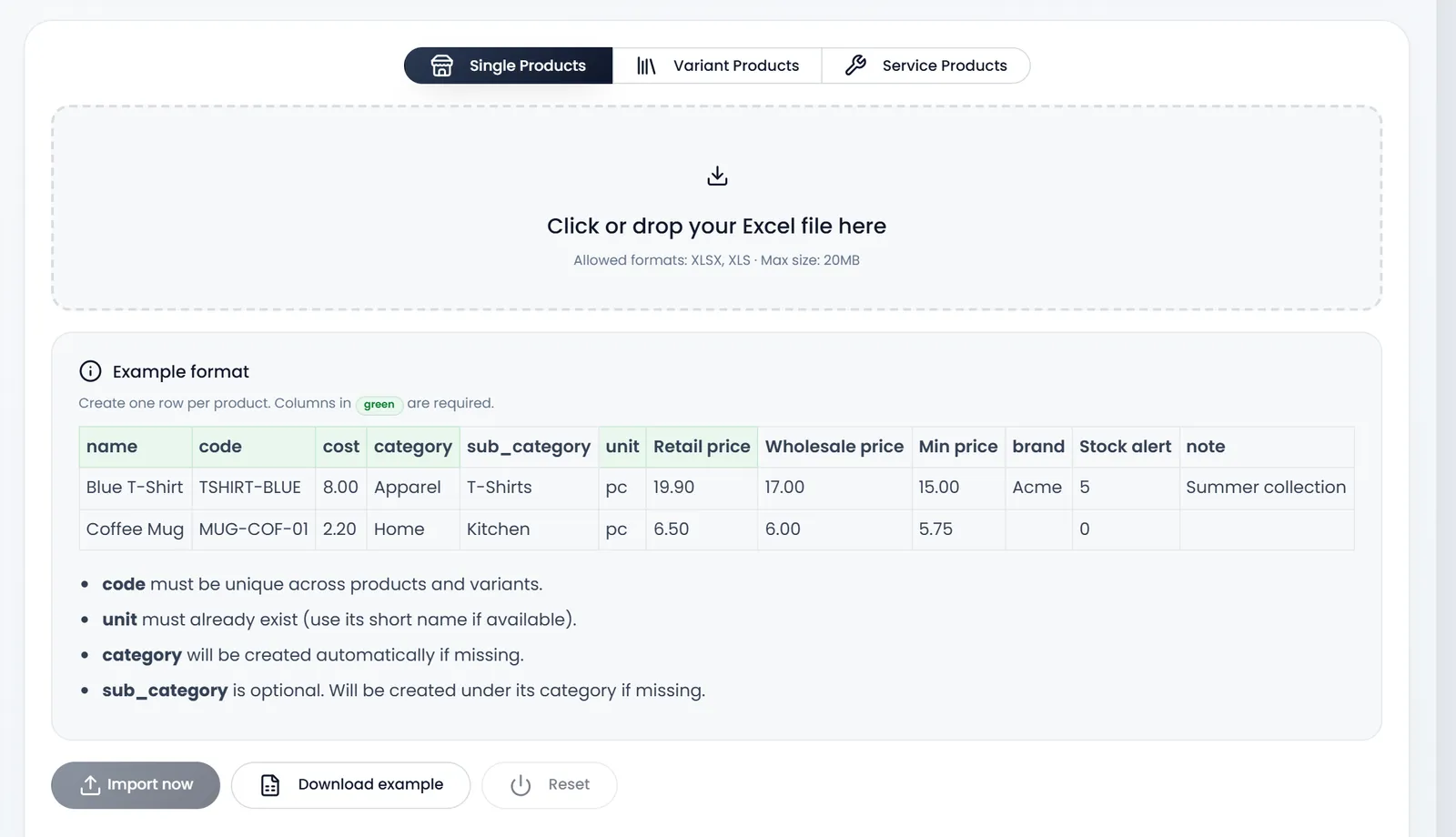Screen dimensions: 1456x837
Task: Click the 19.90 retail price cell
Action: tap(702, 488)
